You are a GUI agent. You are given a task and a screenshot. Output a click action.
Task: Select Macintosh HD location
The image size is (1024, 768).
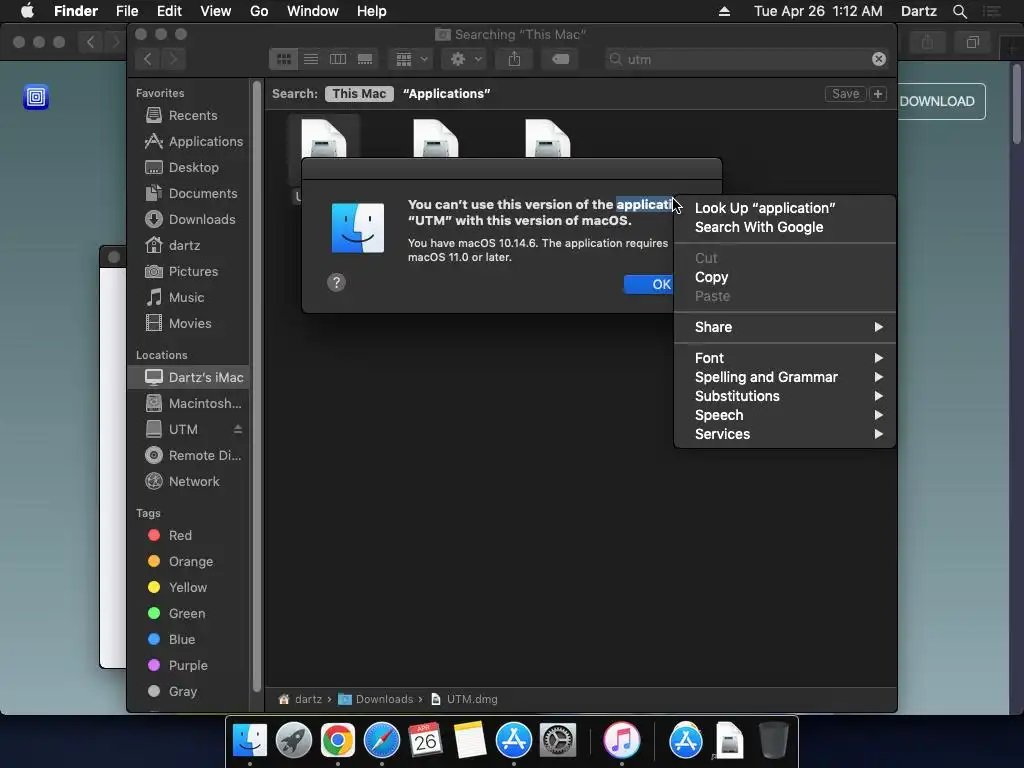[188, 404]
